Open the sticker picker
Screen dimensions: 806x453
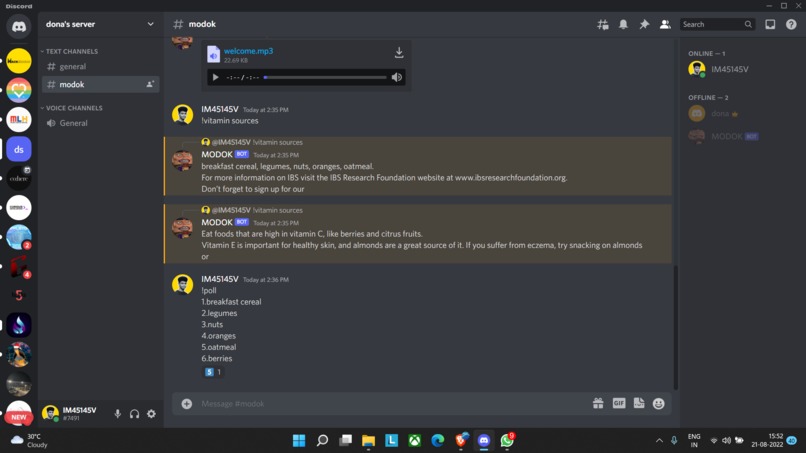point(639,404)
